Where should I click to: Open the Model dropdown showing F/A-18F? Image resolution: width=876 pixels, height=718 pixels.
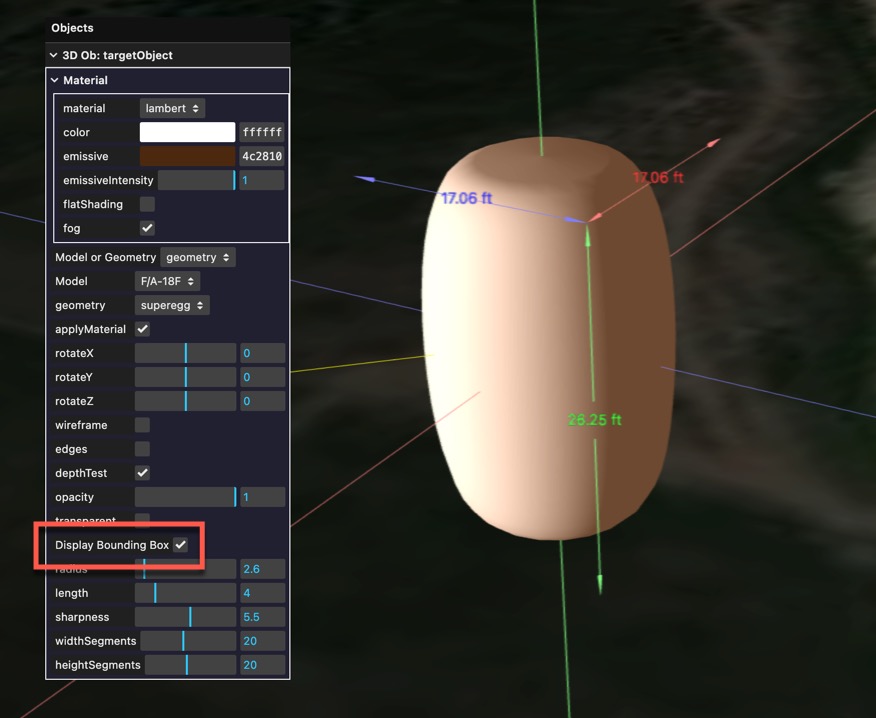click(x=166, y=281)
